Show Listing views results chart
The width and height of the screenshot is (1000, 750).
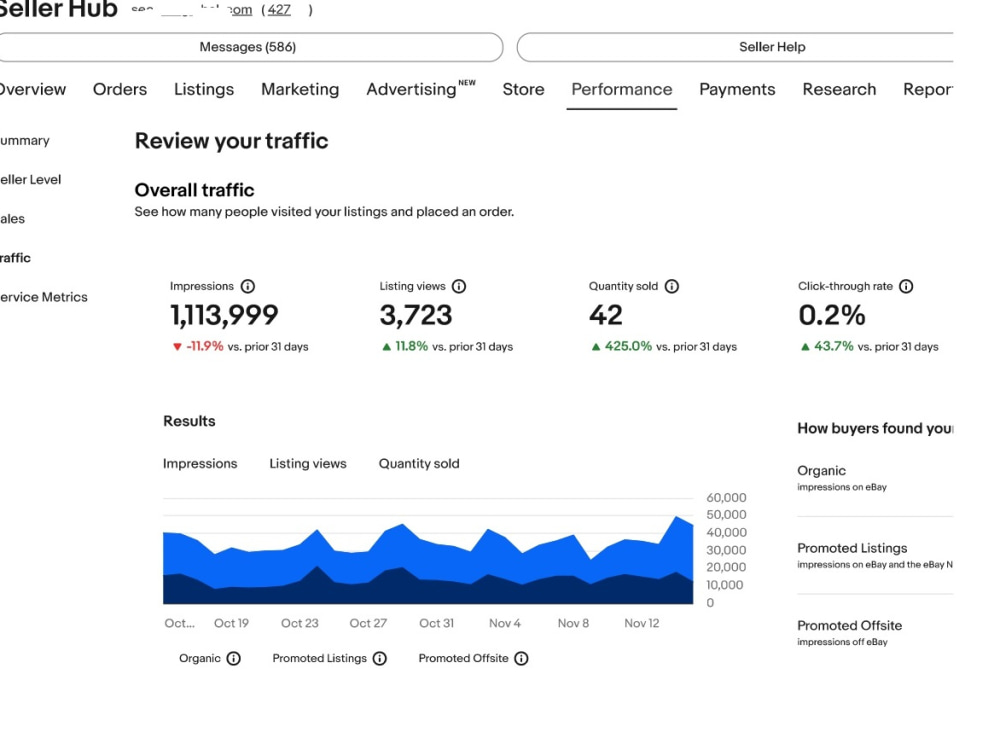pos(307,464)
